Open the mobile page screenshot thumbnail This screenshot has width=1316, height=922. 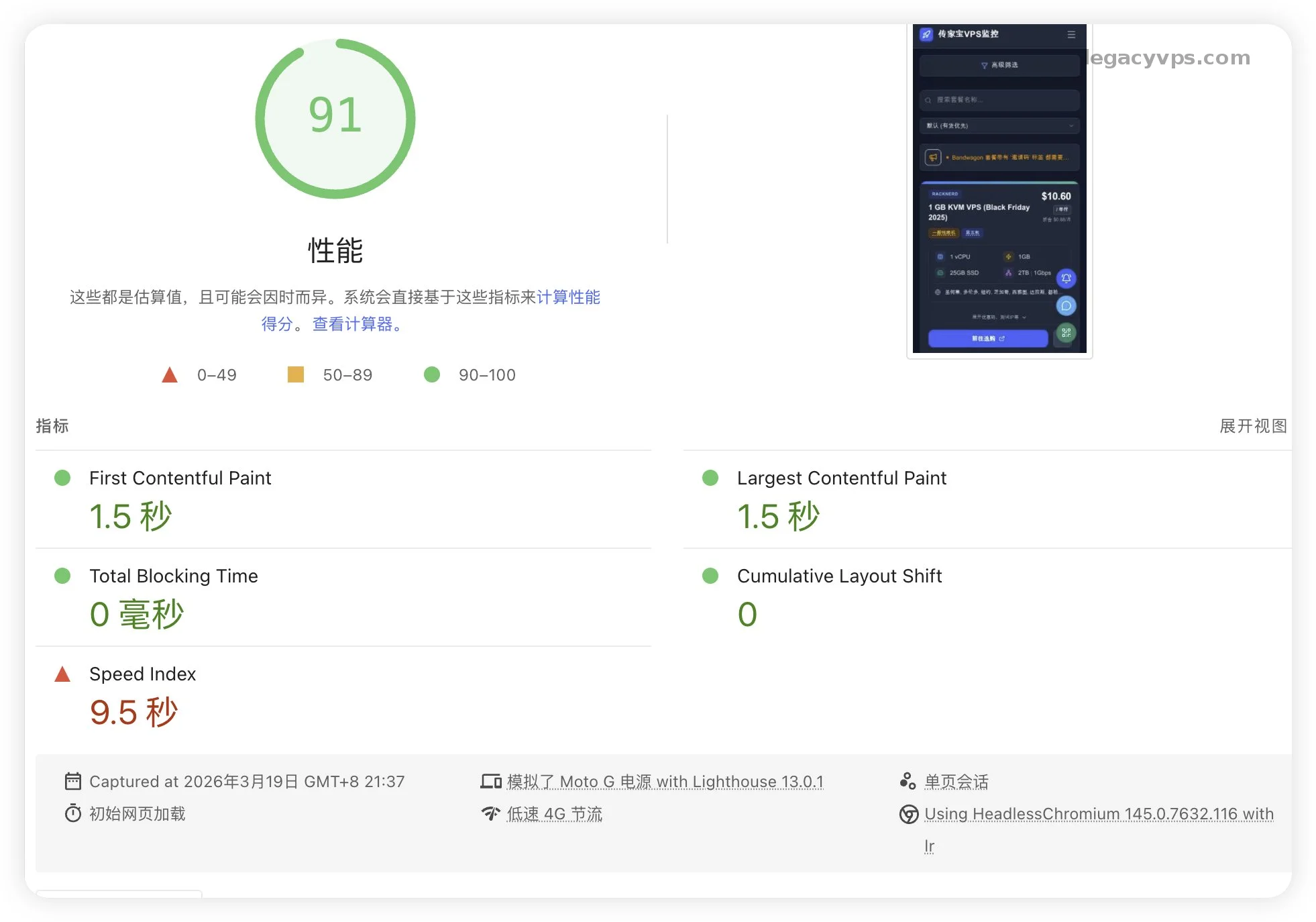[x=999, y=189]
